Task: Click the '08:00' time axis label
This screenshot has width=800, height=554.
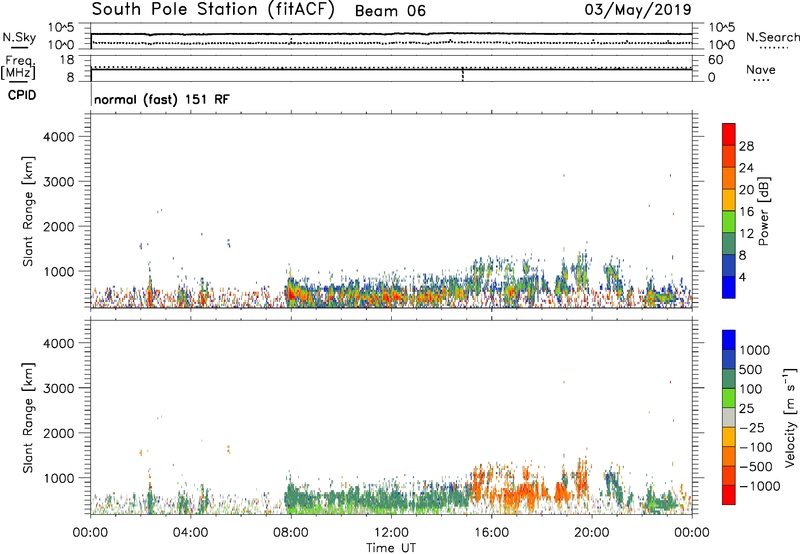Action: point(291,533)
